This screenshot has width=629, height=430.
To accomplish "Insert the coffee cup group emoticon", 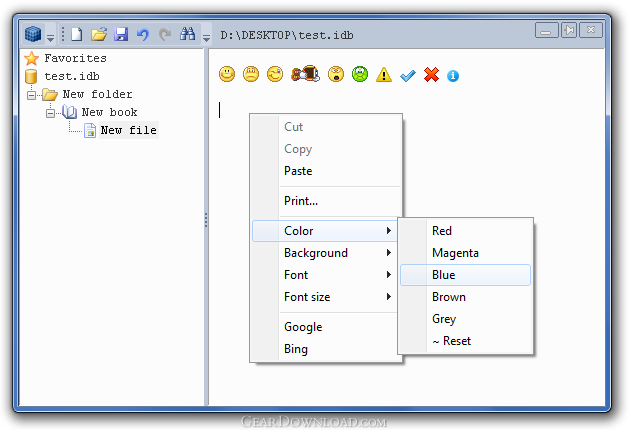I will pos(306,74).
